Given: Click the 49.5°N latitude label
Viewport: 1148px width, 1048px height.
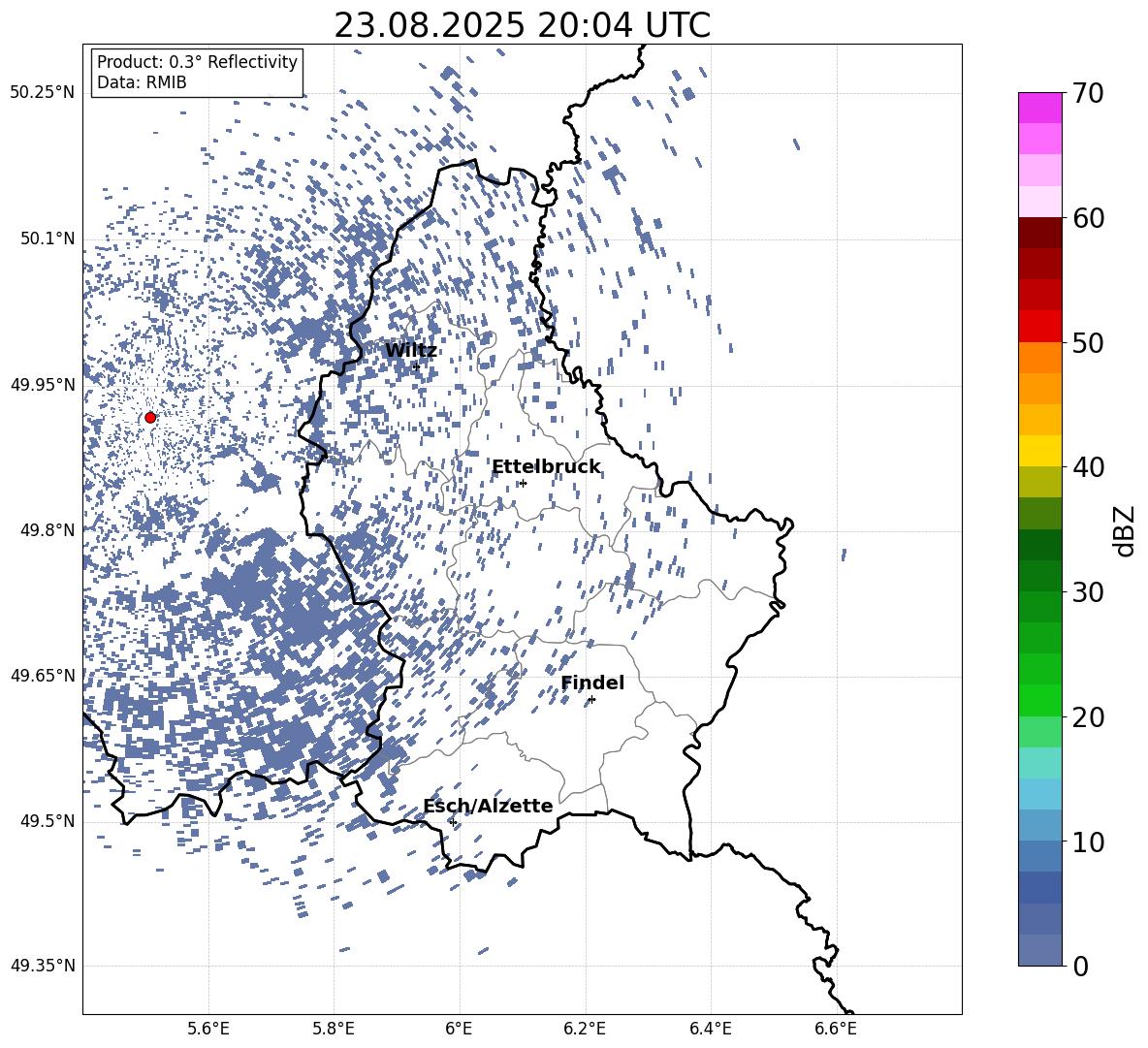Looking at the screenshot, I should (47, 821).
